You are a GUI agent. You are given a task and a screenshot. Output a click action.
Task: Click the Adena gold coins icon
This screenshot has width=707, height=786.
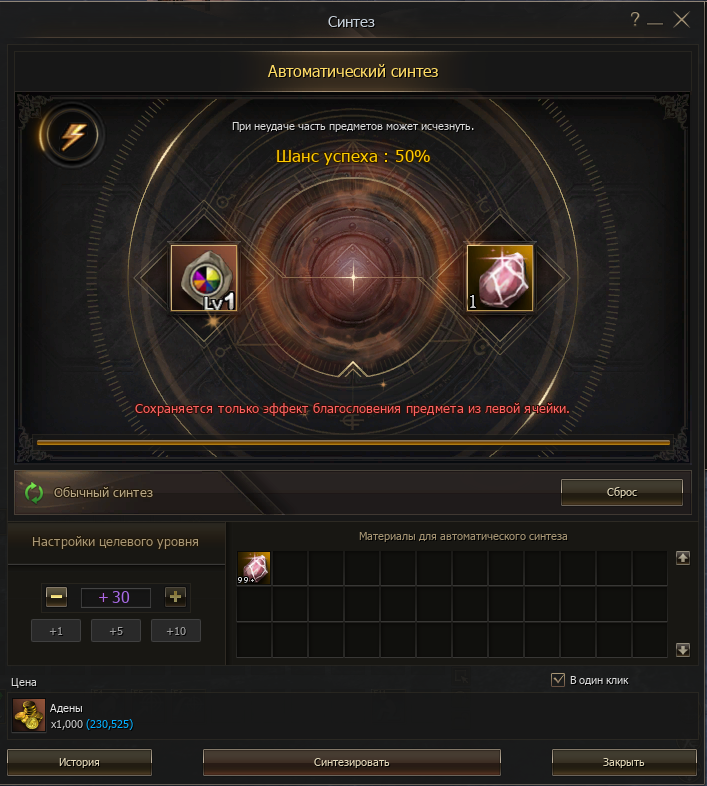pos(29,715)
